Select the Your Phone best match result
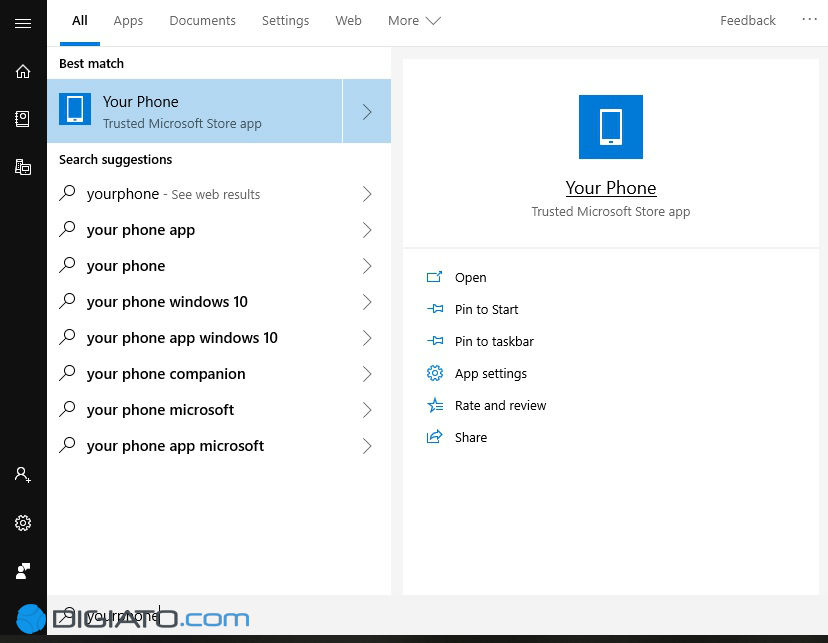This screenshot has height=643, width=828. click(x=195, y=111)
